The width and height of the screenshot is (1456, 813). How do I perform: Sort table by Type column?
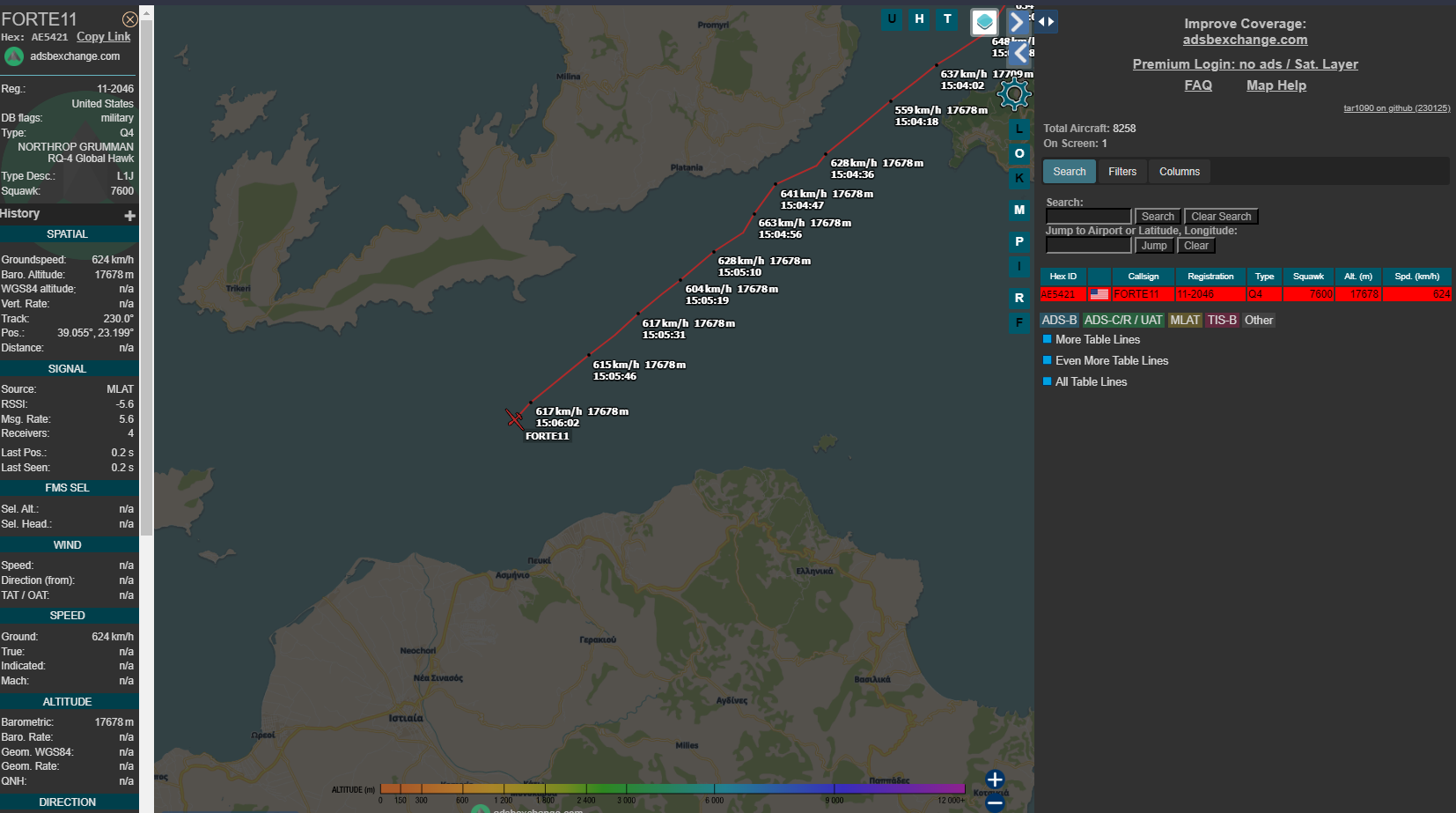[1264, 277]
